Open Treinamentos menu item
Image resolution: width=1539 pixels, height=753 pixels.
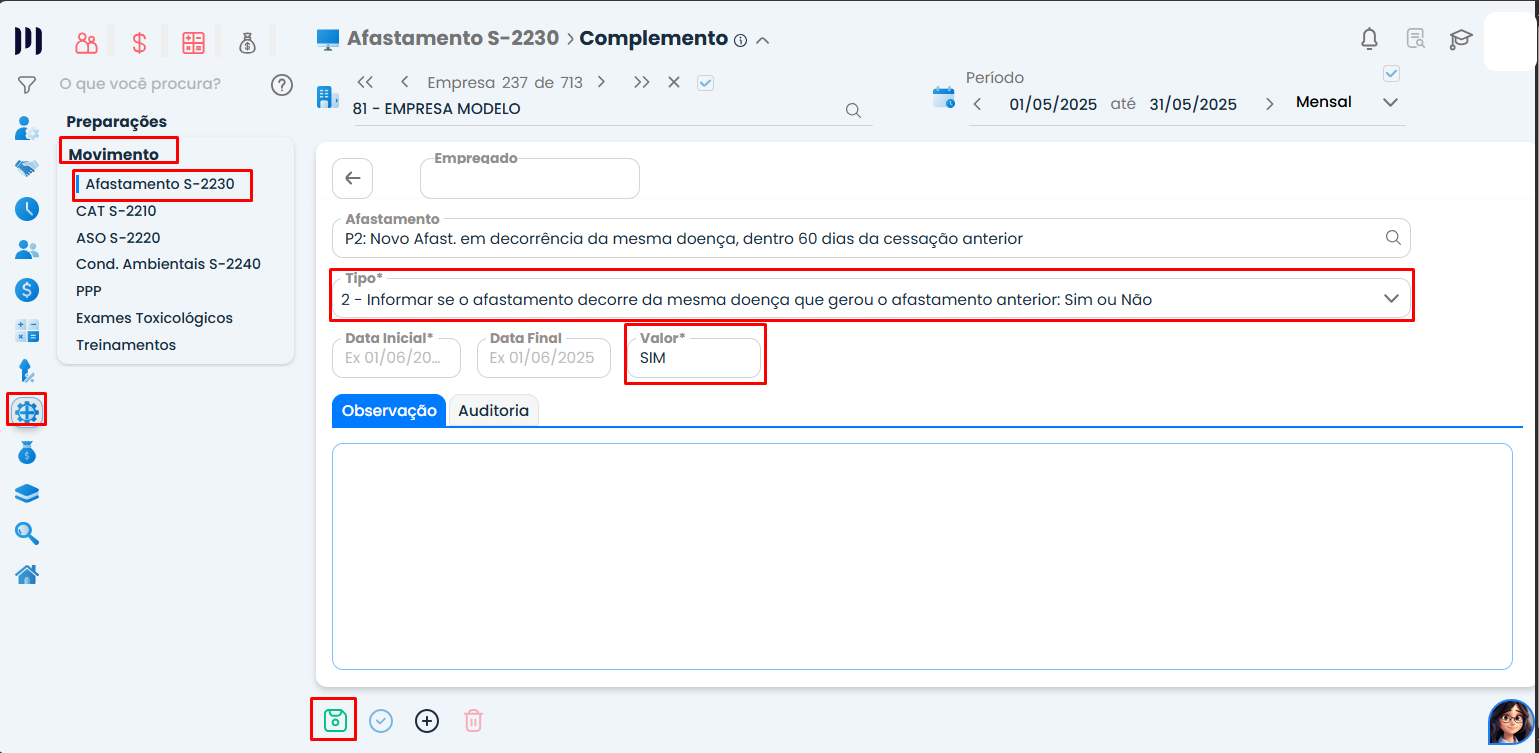126,345
